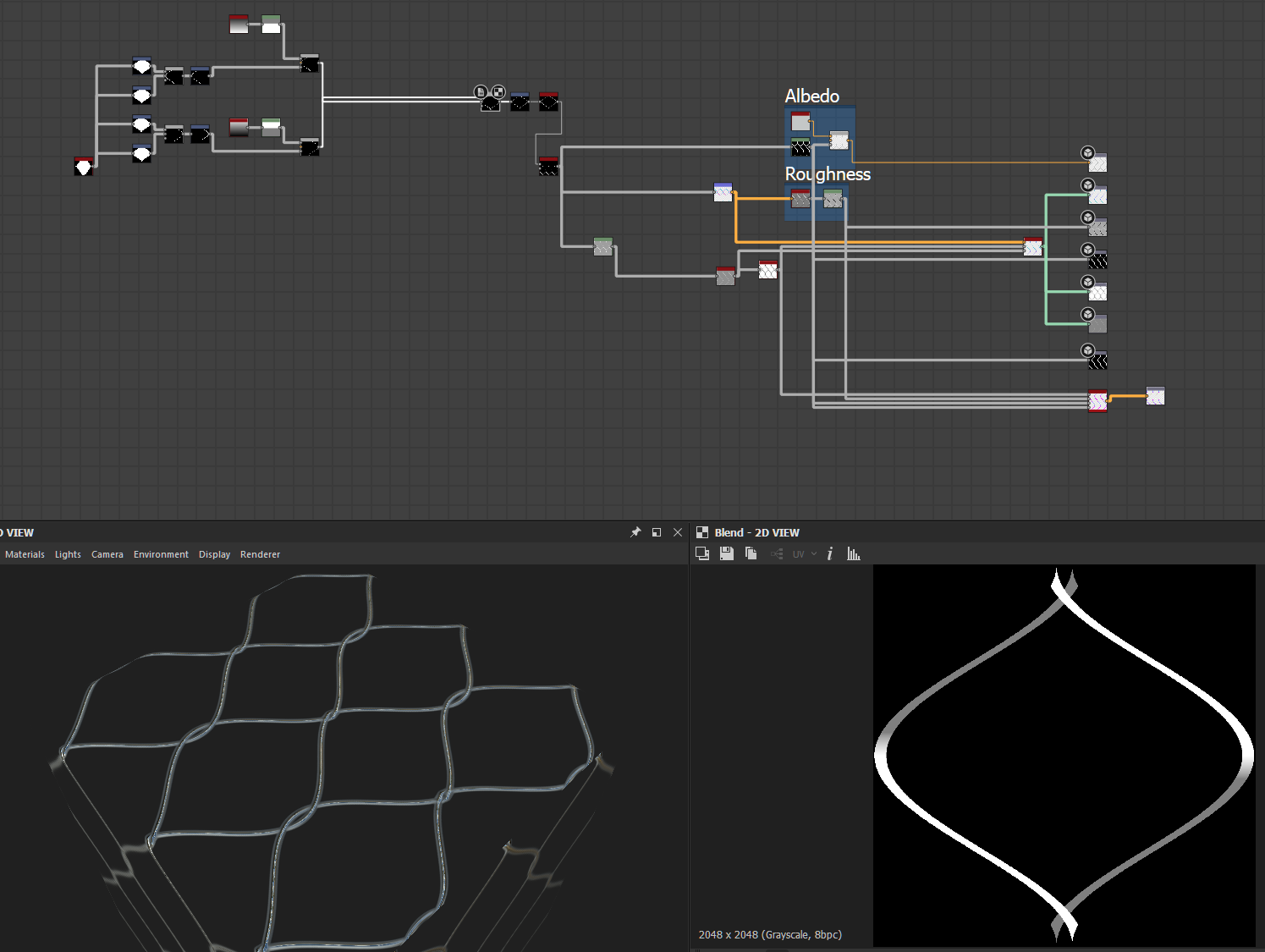This screenshot has width=1265, height=952.
Task: Select the lower red-header gradient node
Action: tap(239, 127)
